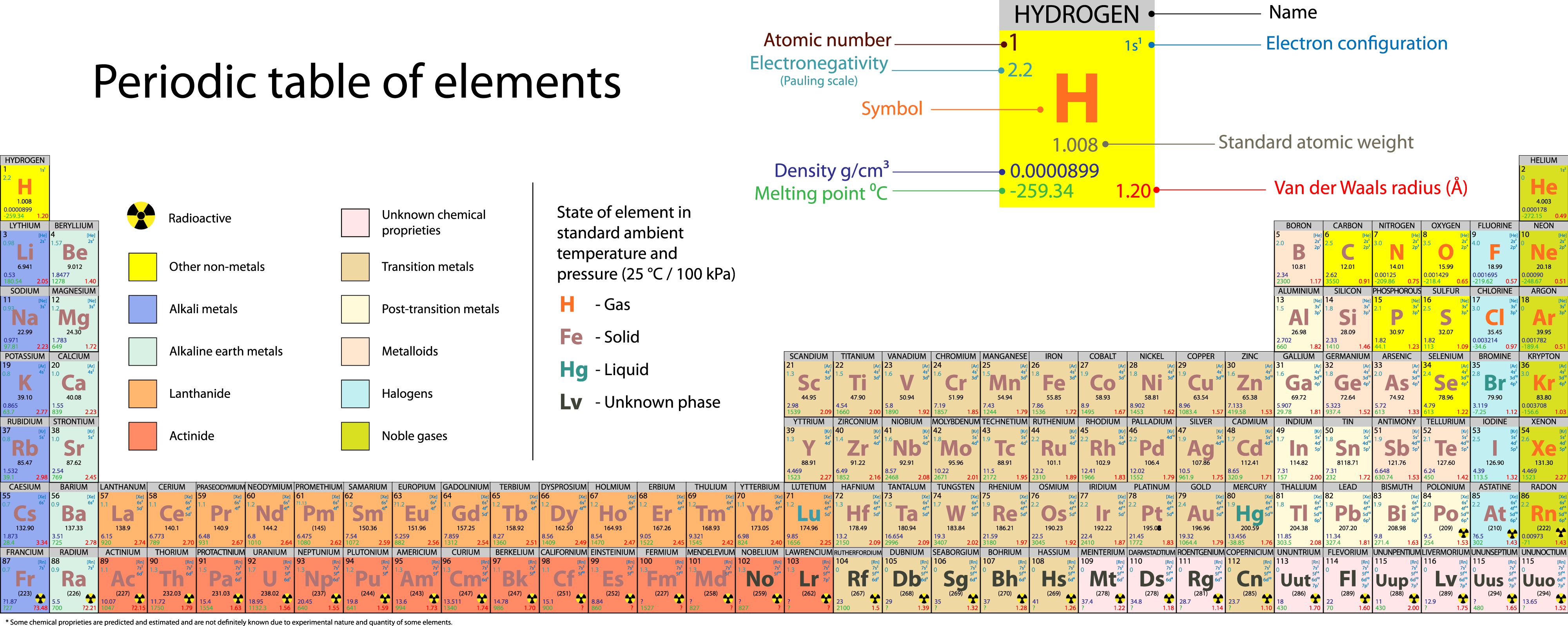Click the 'Lv - Unknown phase' legend entry
Screen dimensions: 1568x626
click(x=640, y=402)
